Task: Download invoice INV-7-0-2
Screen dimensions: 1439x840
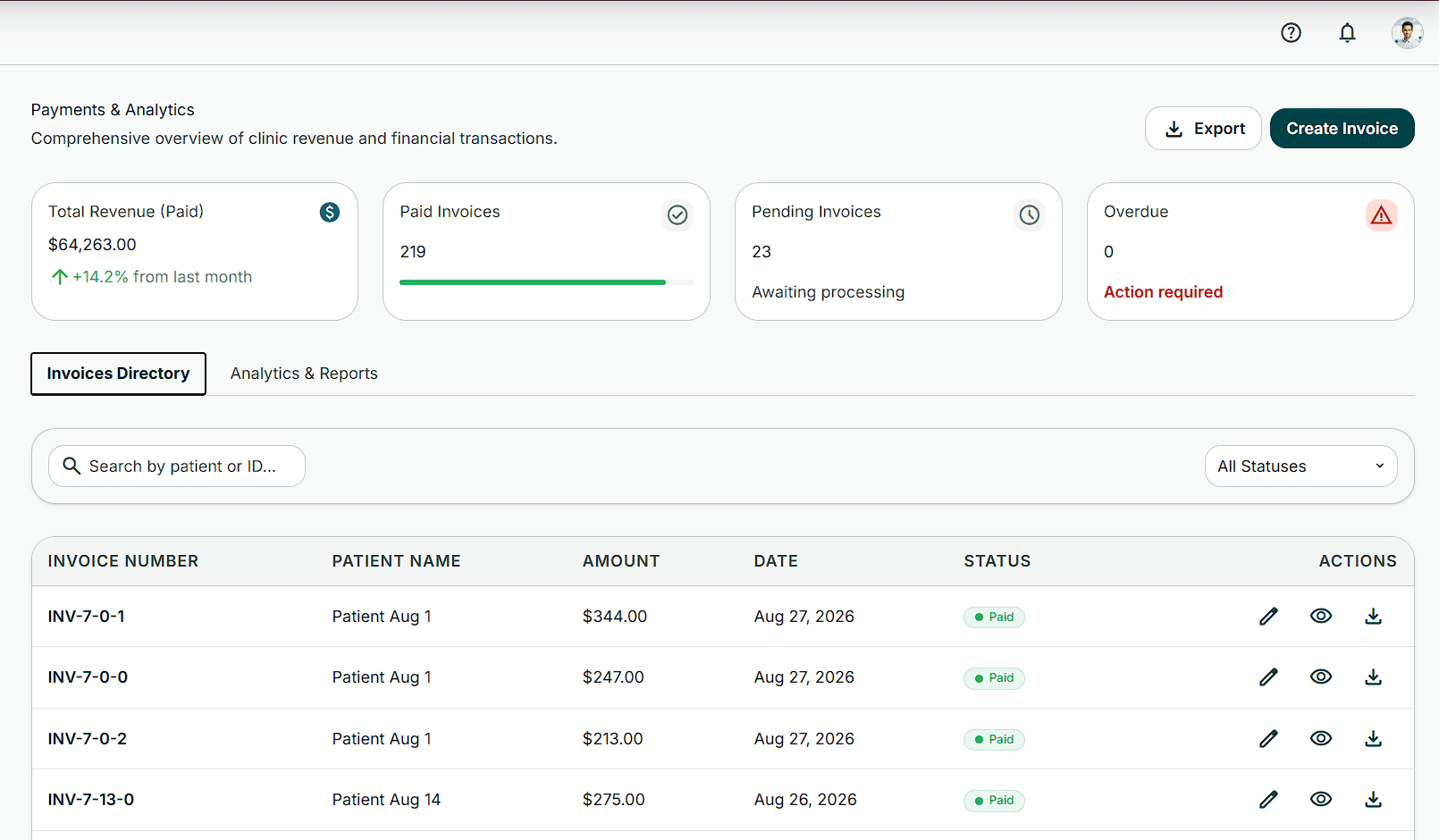Action: [1374, 739]
